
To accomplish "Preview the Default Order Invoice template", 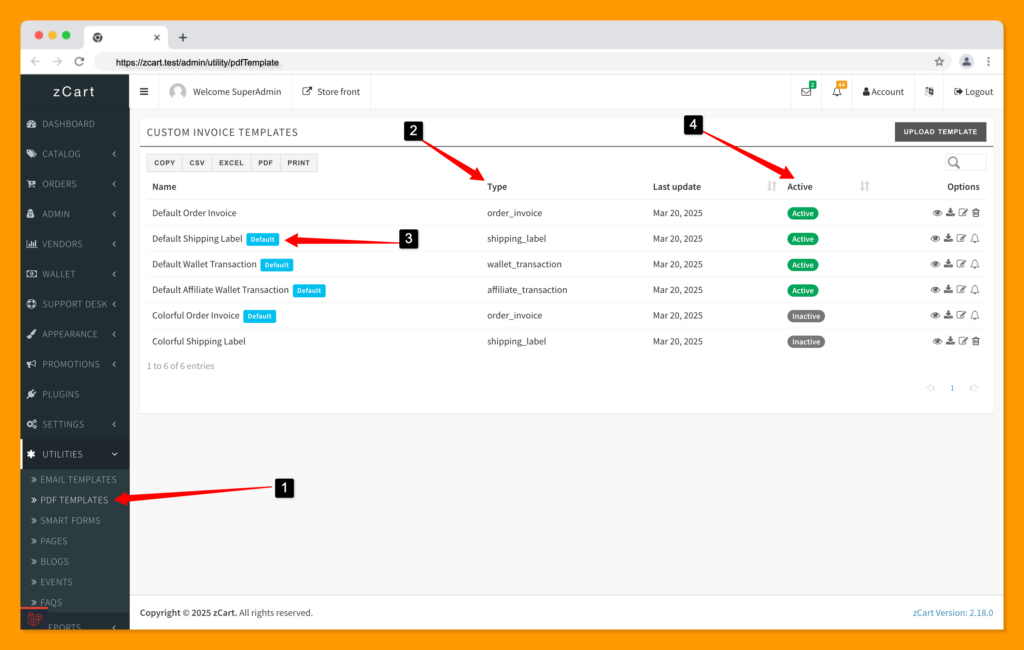I will [937, 213].
